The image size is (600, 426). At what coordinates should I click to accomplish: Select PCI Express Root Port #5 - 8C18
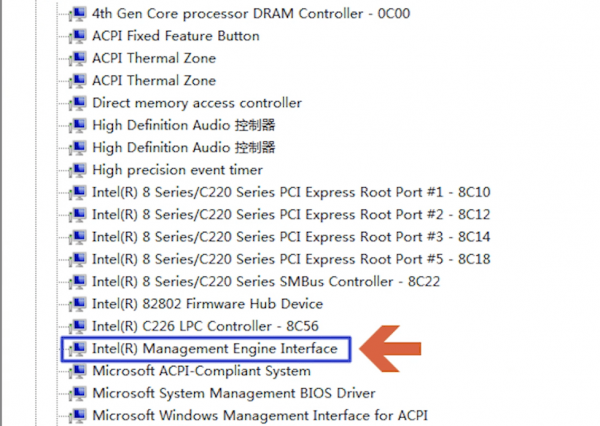coord(291,259)
